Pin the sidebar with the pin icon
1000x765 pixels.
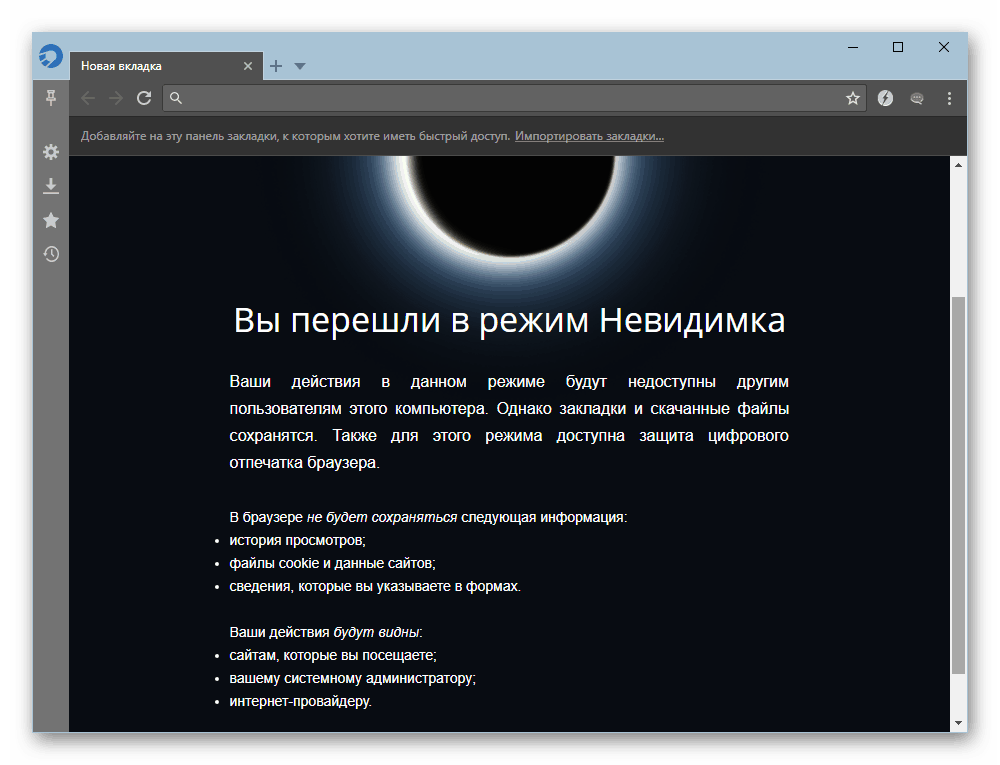tap(51, 98)
